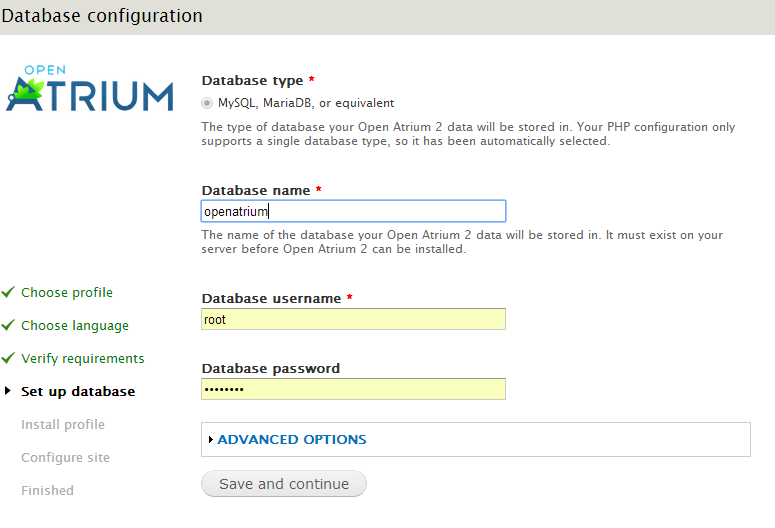Viewport: 775px width, 528px height.
Task: Click the Database password field
Action: (x=353, y=389)
